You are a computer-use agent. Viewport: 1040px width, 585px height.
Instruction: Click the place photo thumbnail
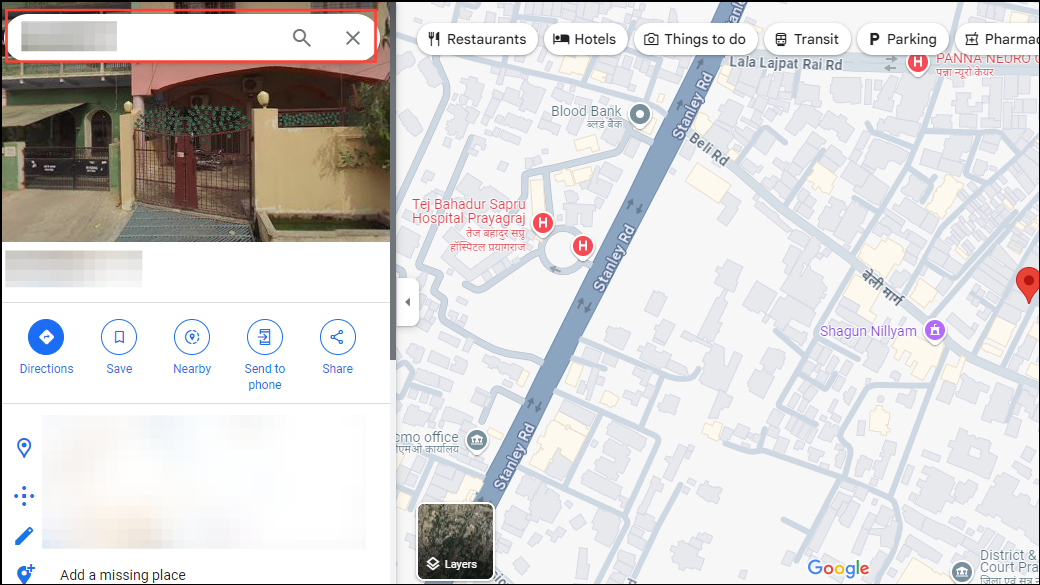pos(195,150)
